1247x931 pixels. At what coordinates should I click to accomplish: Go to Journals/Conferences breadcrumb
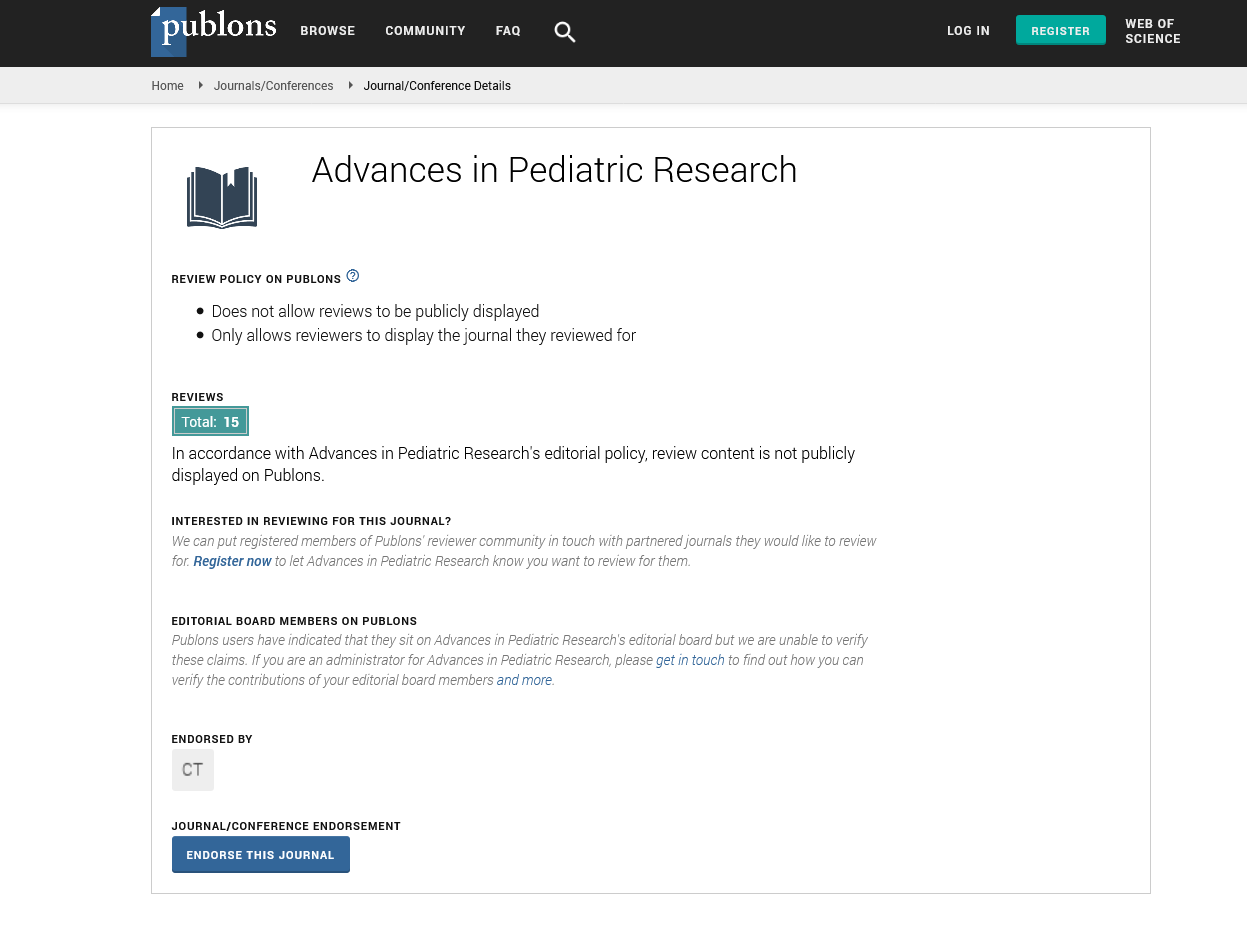273,86
